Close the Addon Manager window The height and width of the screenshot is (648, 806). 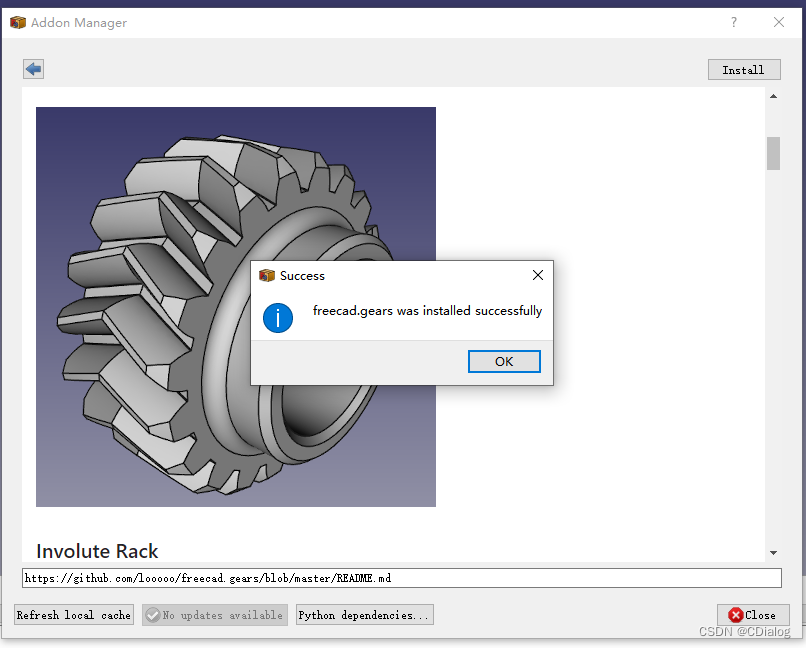[779, 22]
